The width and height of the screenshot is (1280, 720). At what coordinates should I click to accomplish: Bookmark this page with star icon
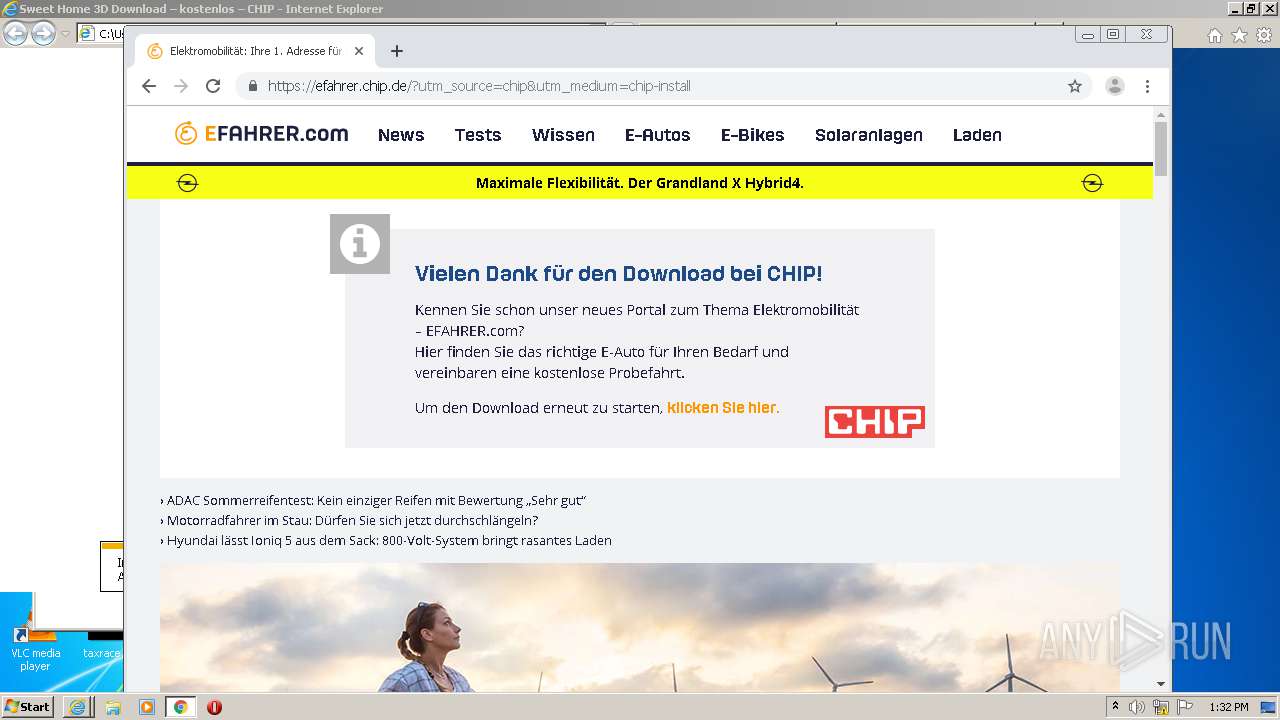(1075, 86)
